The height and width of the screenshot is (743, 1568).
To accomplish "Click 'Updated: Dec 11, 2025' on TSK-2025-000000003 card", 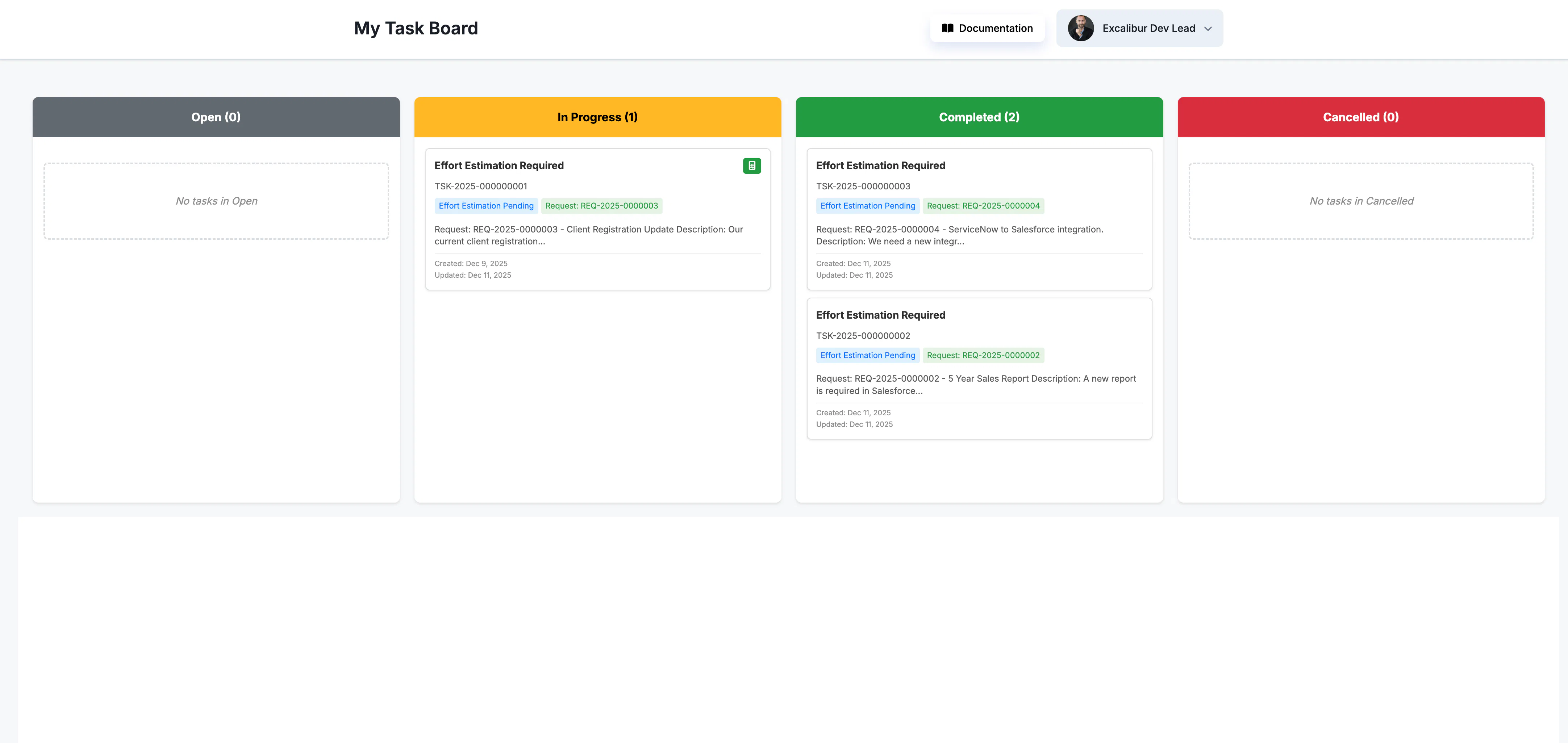I will click(855, 275).
